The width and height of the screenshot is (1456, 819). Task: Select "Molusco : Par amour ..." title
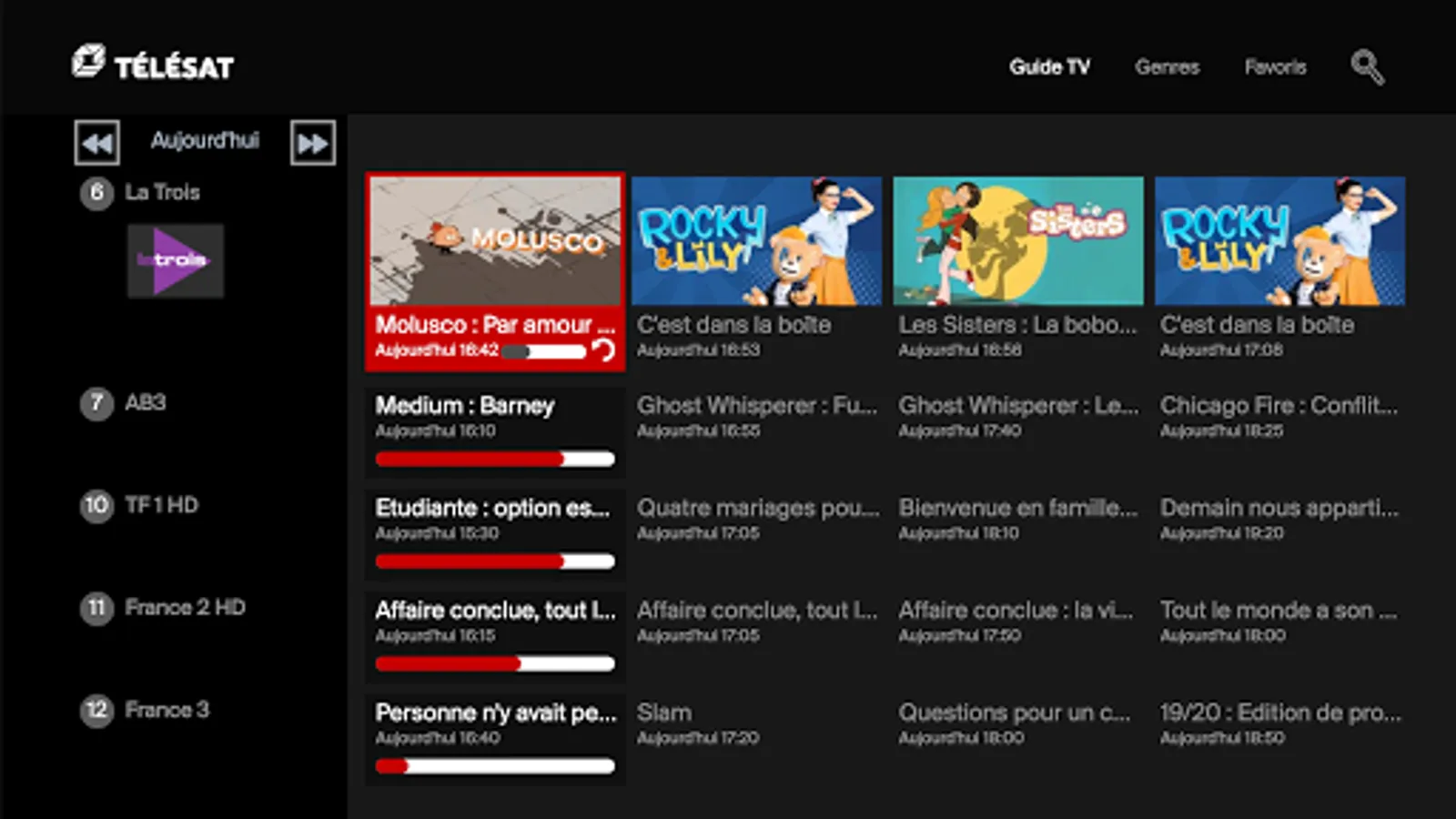point(495,325)
